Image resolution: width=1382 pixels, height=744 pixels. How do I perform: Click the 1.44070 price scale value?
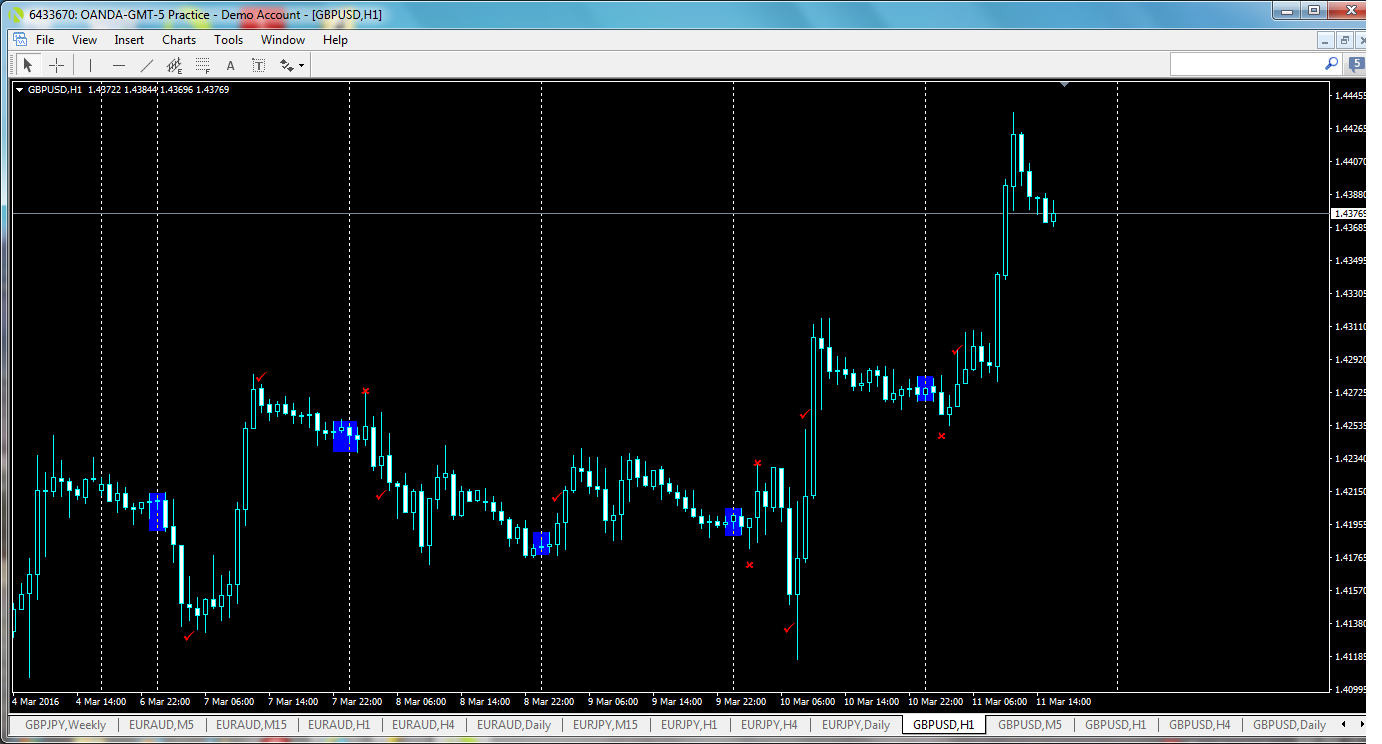[1350, 162]
